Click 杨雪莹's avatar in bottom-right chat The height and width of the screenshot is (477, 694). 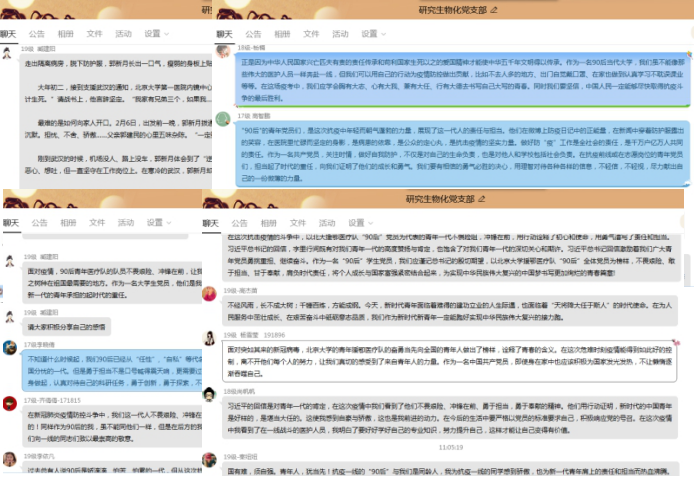point(210,336)
